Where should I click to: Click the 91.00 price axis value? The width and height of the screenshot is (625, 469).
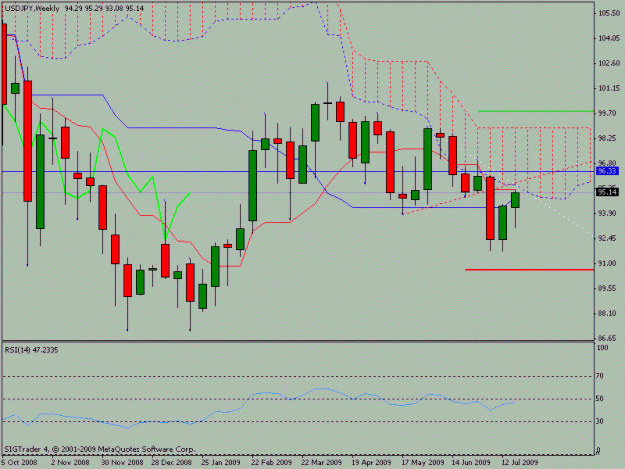608,263
